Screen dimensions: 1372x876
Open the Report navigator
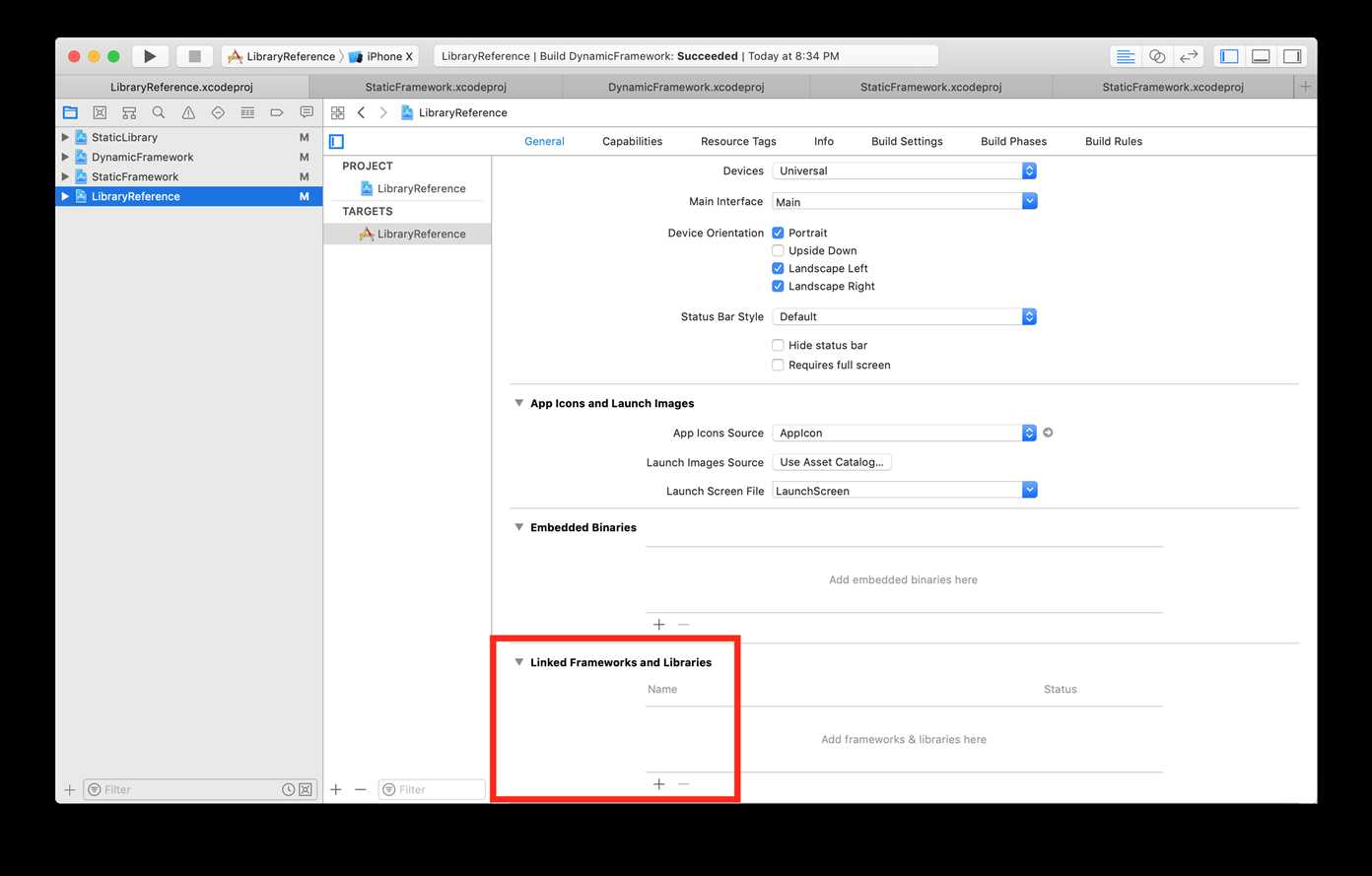tap(307, 112)
